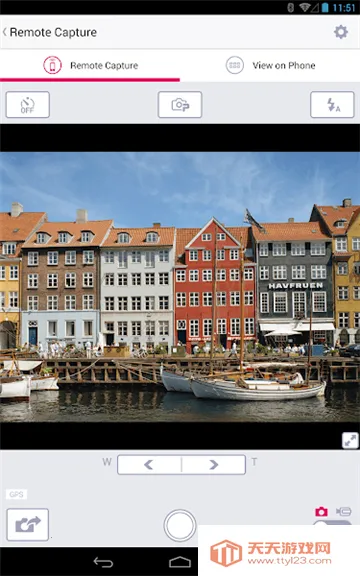Toggle the photo/video mode switch
This screenshot has width=360, height=576.
[332, 523]
